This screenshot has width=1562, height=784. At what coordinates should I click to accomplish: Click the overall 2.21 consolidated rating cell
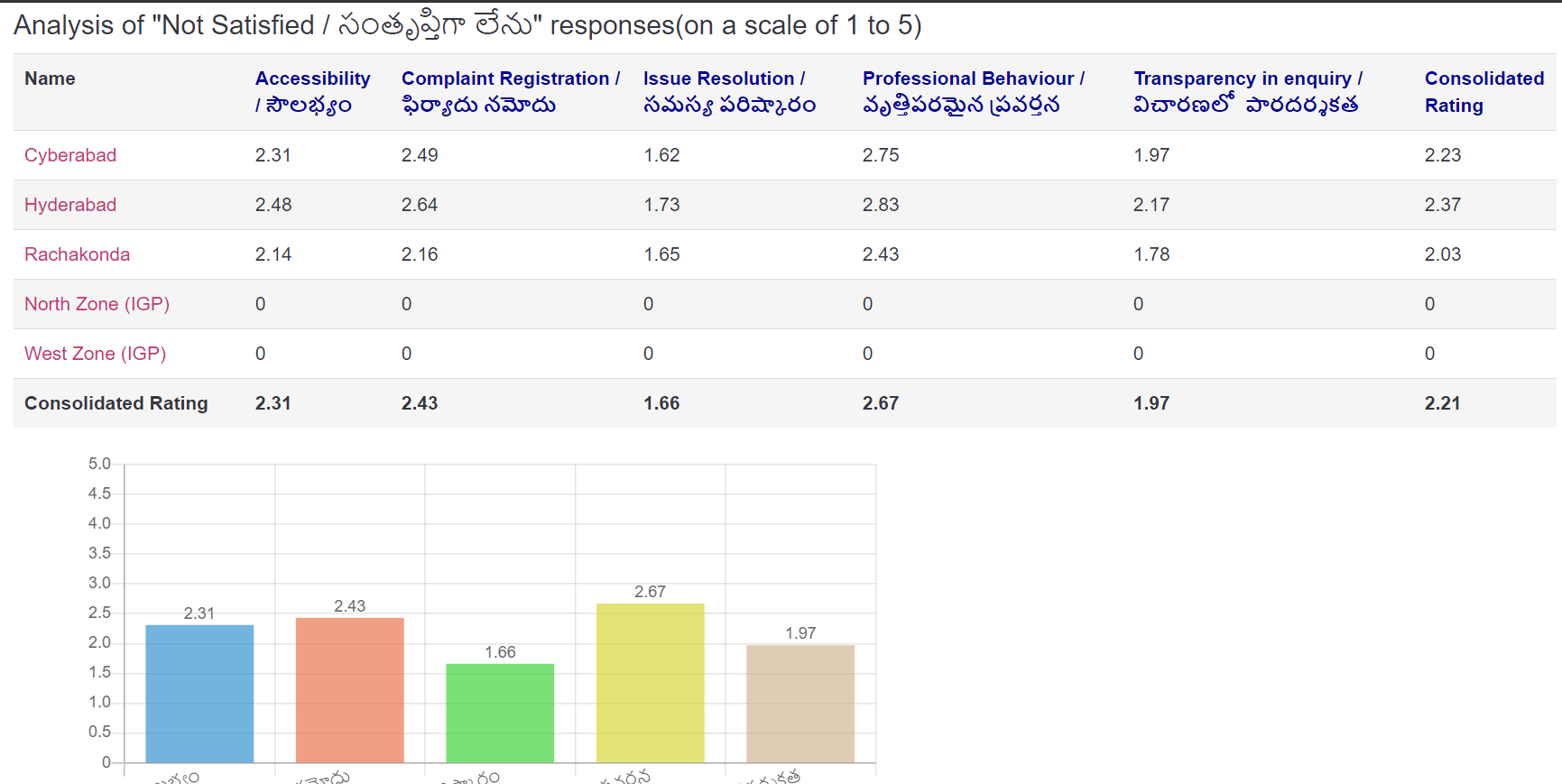pos(1442,403)
